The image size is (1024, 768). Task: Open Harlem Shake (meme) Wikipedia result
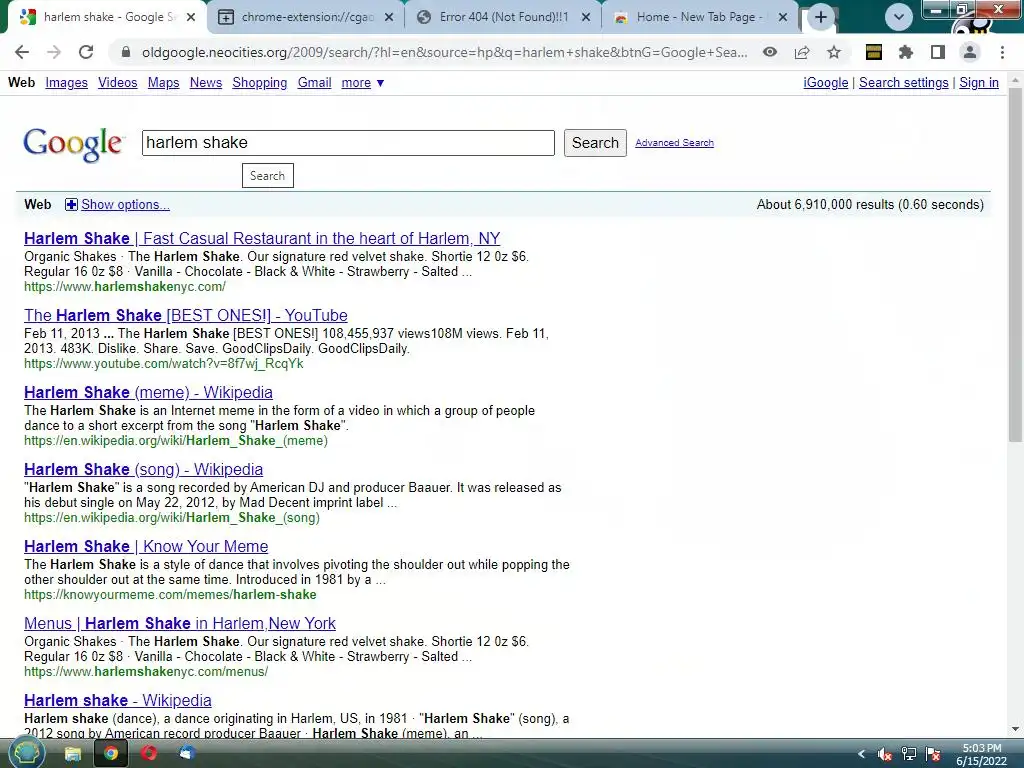pyautogui.click(x=148, y=392)
